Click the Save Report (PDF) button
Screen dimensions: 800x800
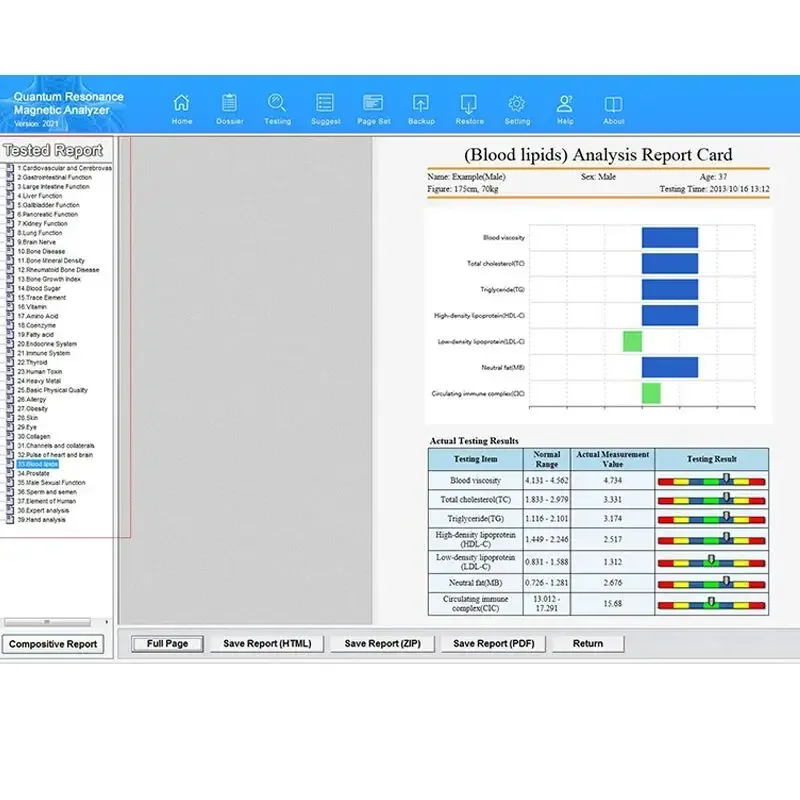click(493, 643)
